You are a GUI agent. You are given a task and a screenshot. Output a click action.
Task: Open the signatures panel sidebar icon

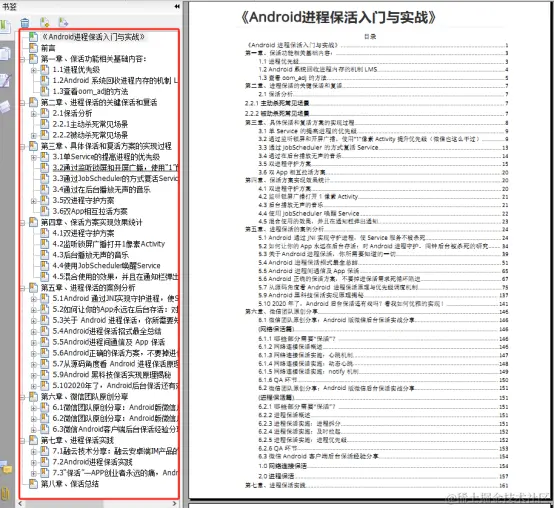(6, 80)
